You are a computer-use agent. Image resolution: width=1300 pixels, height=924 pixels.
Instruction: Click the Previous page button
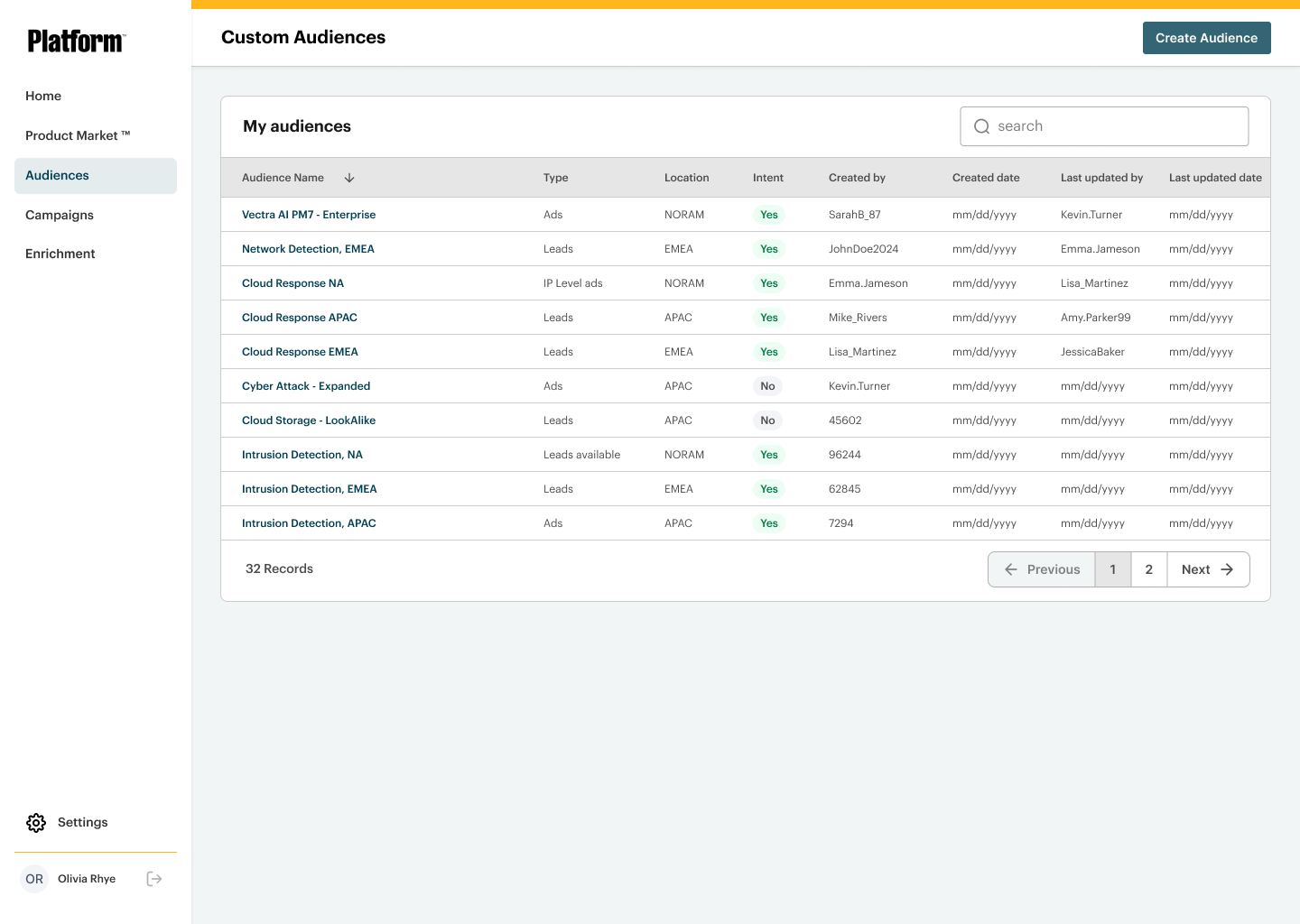pyautogui.click(x=1042, y=569)
